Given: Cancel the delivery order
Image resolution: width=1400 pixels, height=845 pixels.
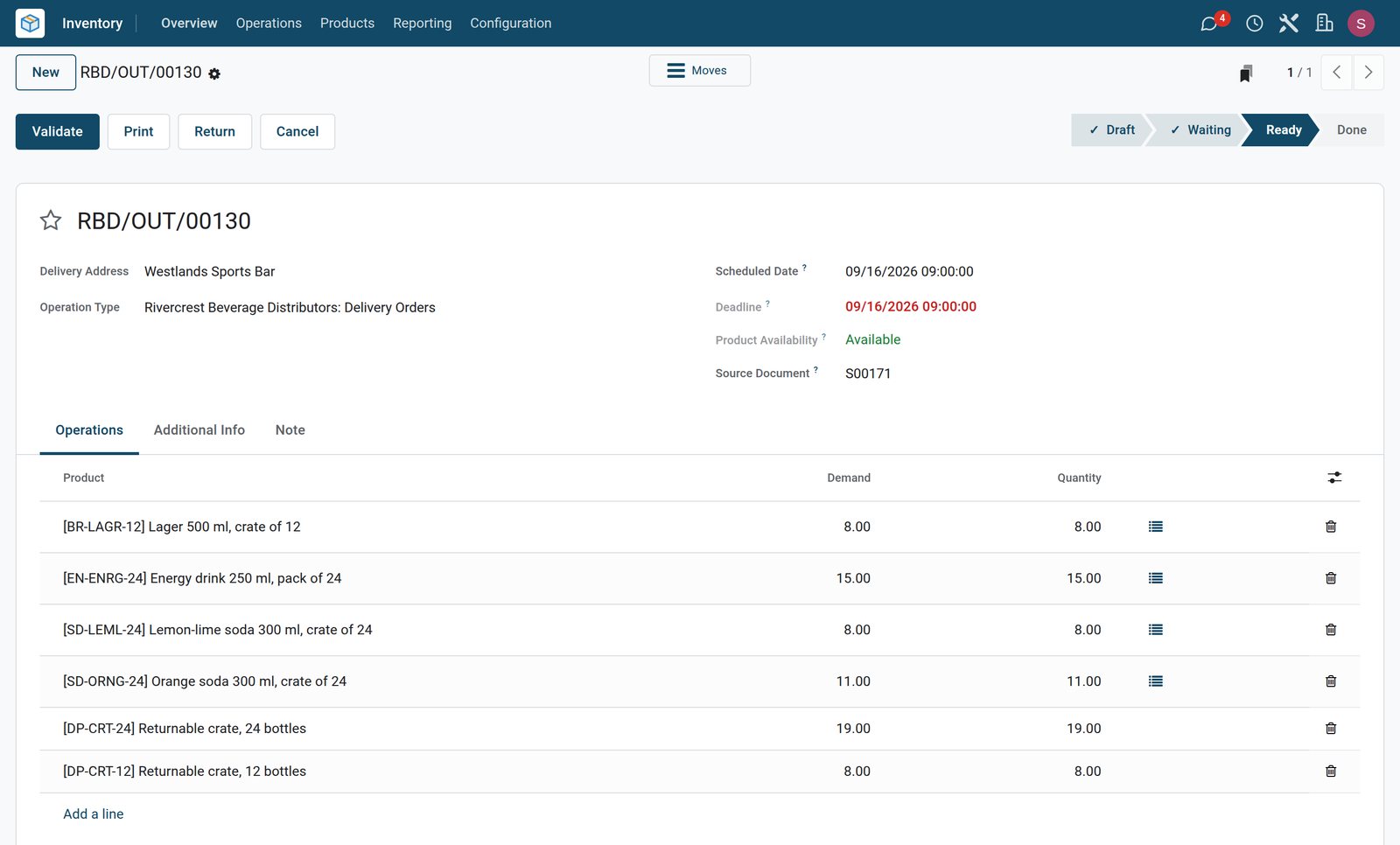Looking at the screenshot, I should (x=297, y=131).
